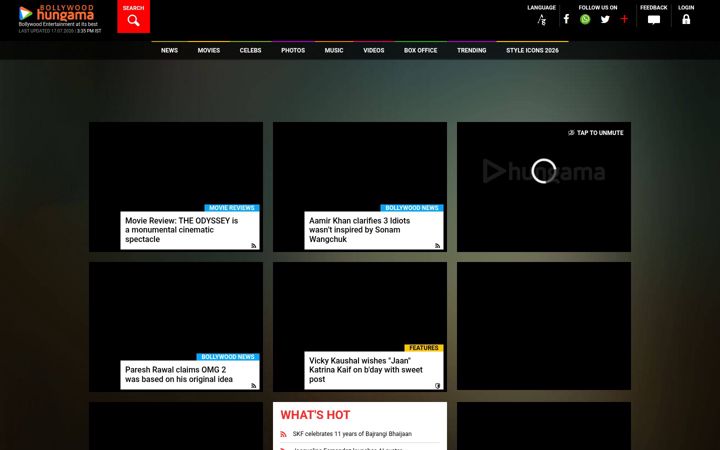Click the Facebook follow icon
720x450 pixels.
[566, 19]
